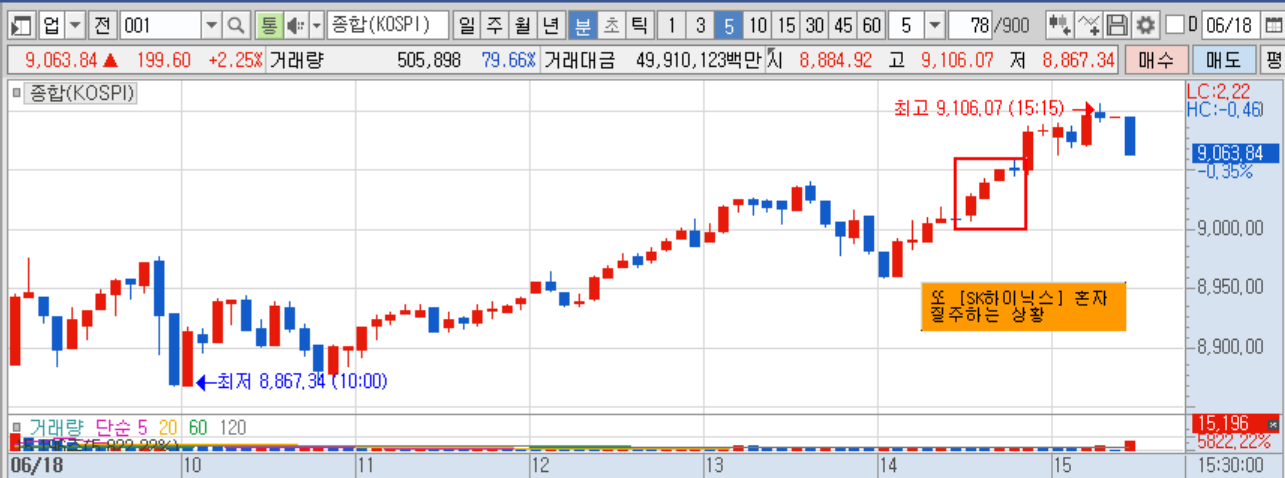This screenshot has width=1285, height=478.
Task: Switch to the 일 daily period tab
Action: tap(466, 24)
